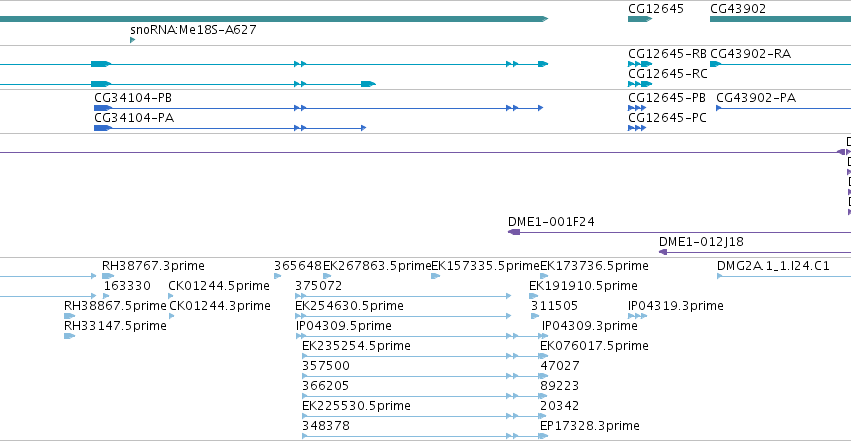This screenshot has width=851, height=441.
Task: Select EST CK01244.3prime
Action: pos(220,306)
